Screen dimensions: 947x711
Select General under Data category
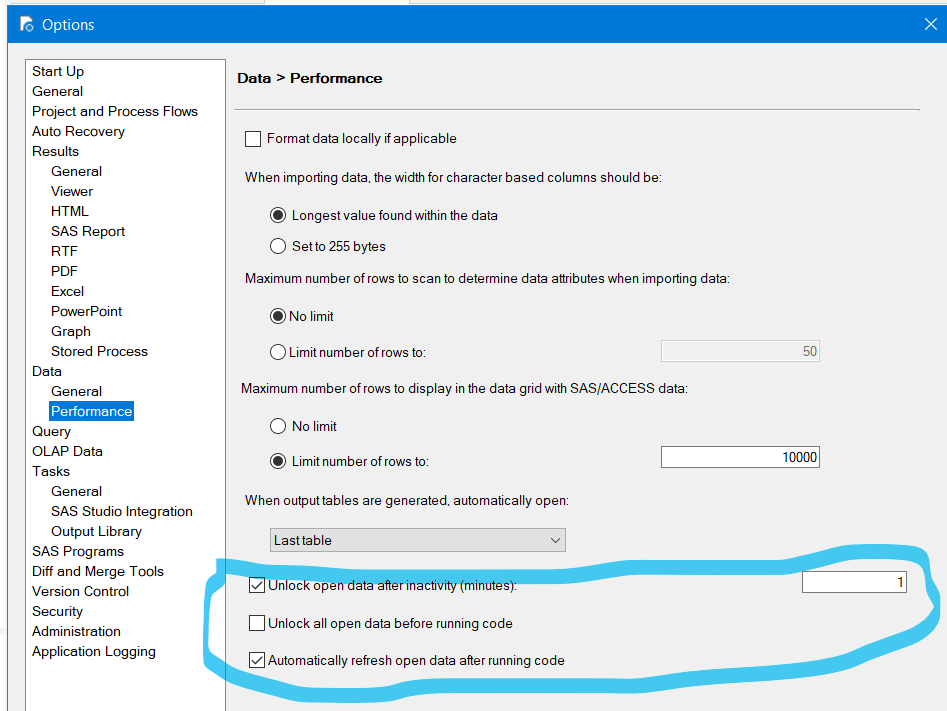click(x=76, y=391)
